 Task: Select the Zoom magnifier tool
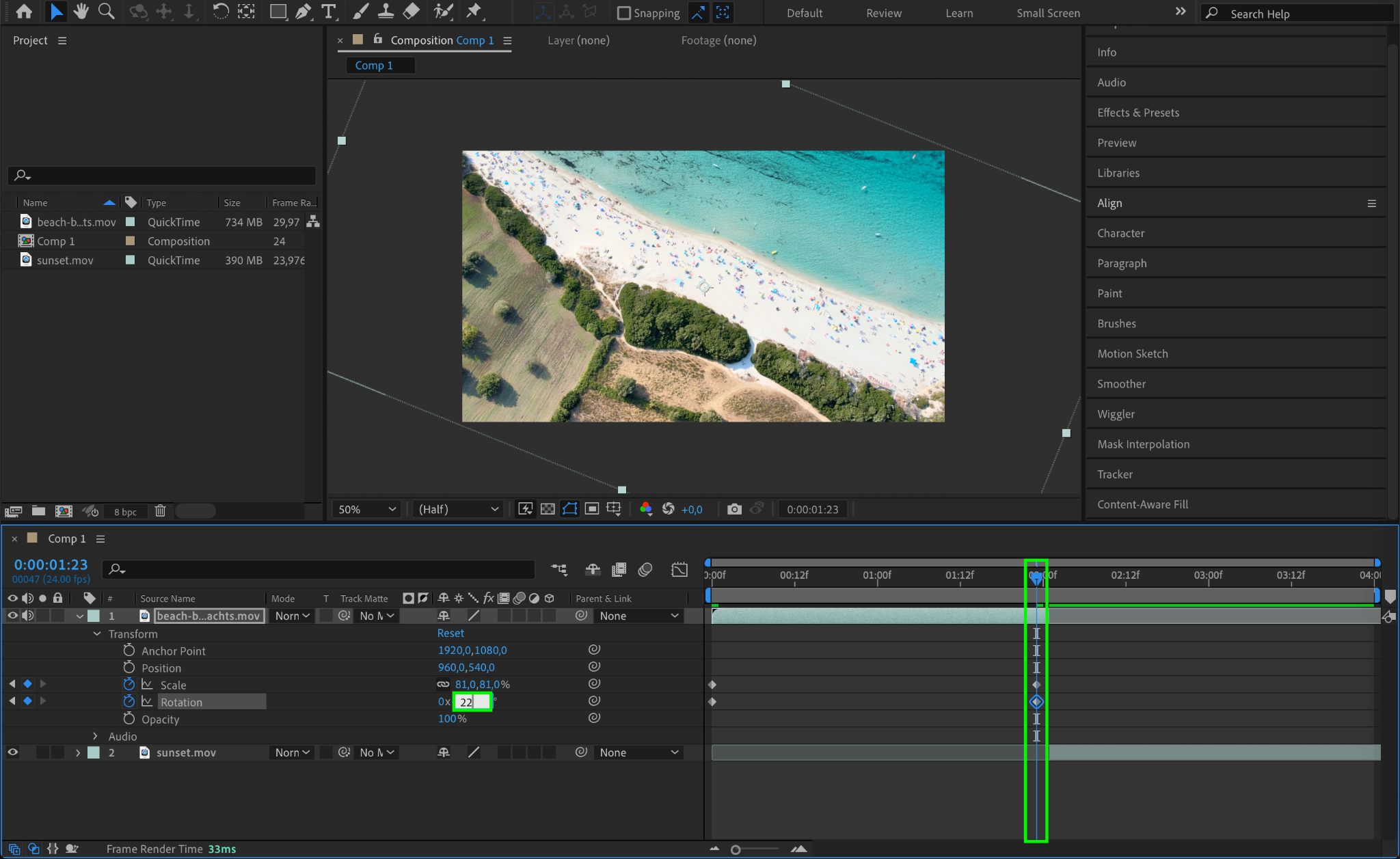coord(106,12)
